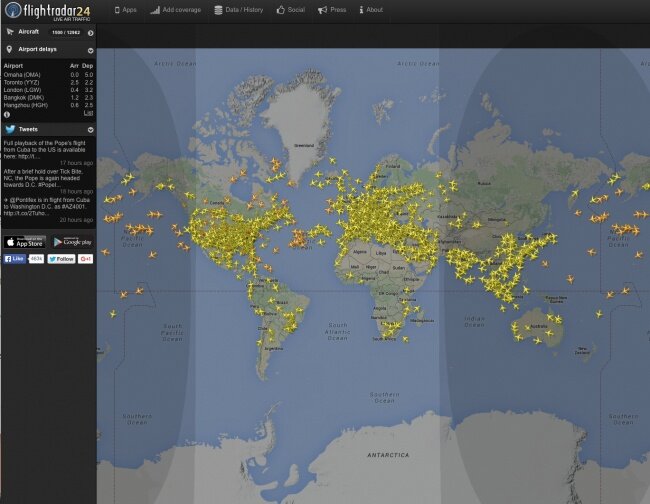650x504 pixels.
Task: Open Add coverage in top navigation
Action: [175, 10]
